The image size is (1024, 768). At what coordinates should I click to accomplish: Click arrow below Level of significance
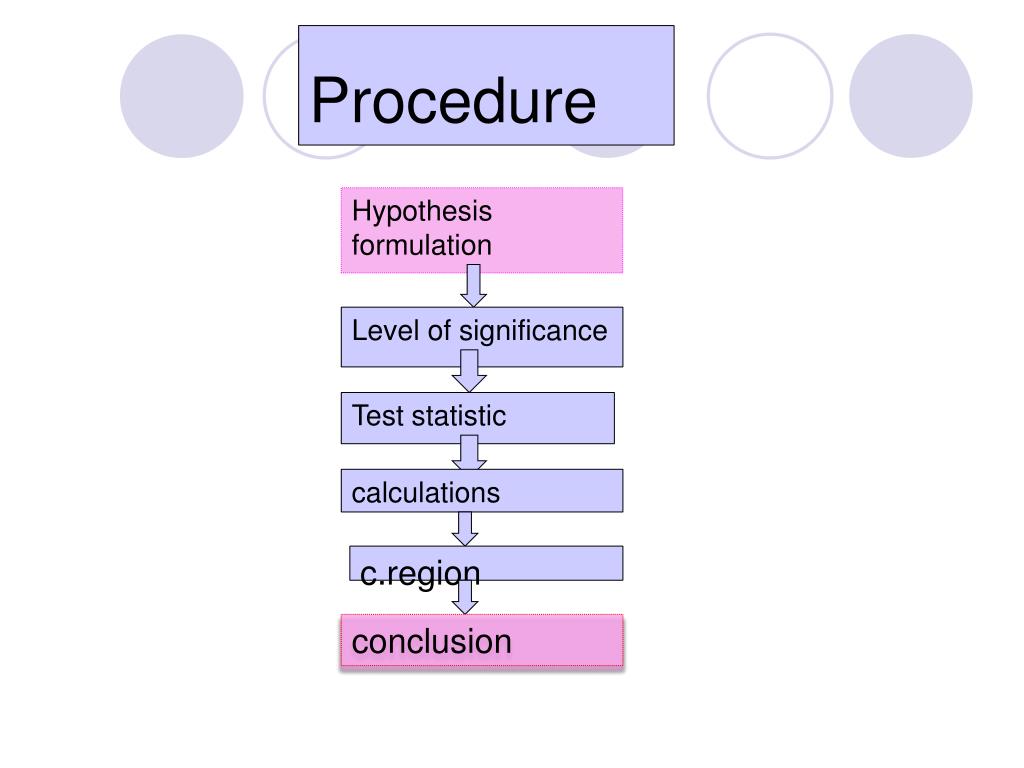[469, 371]
